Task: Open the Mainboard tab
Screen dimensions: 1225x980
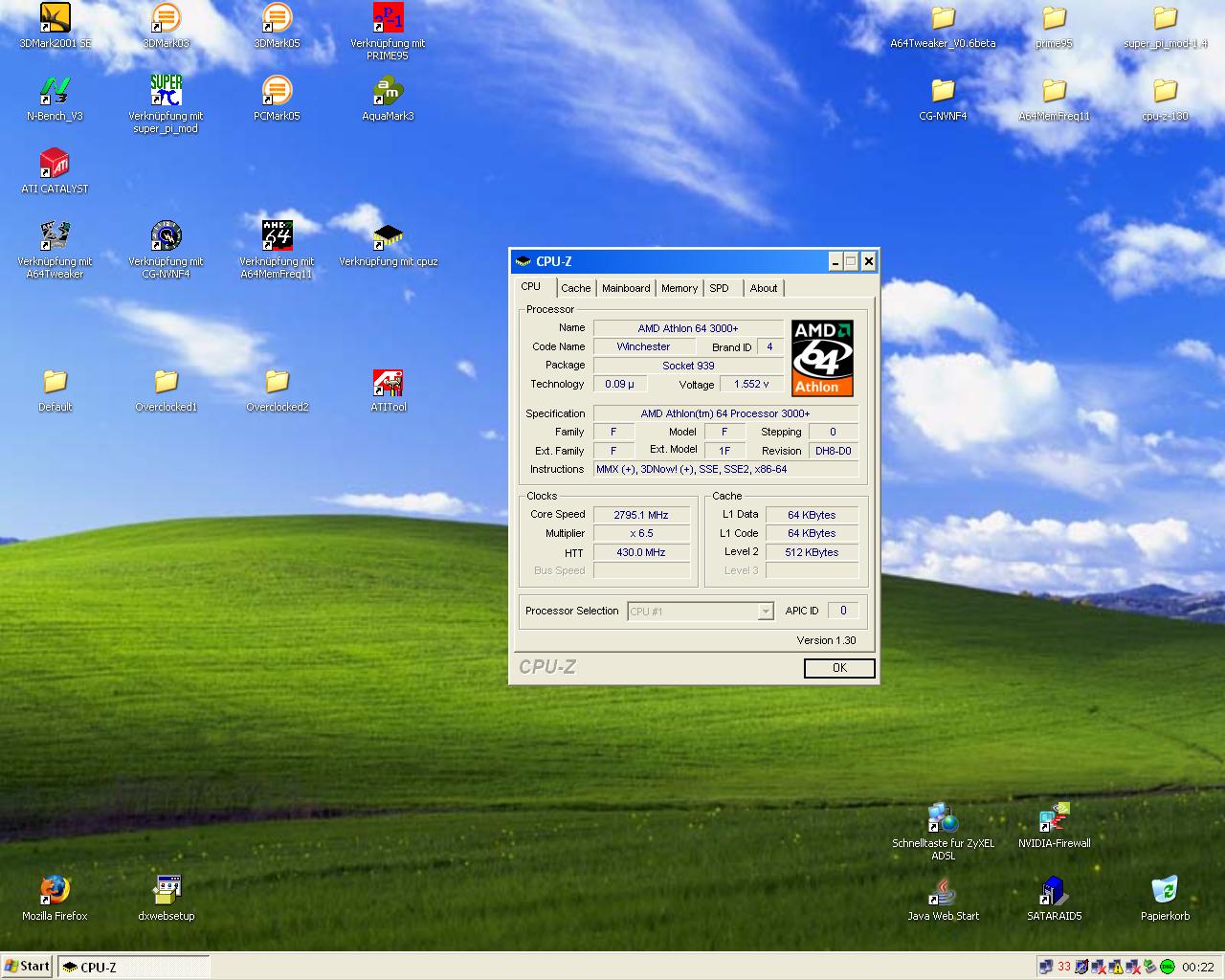Action: (x=626, y=288)
